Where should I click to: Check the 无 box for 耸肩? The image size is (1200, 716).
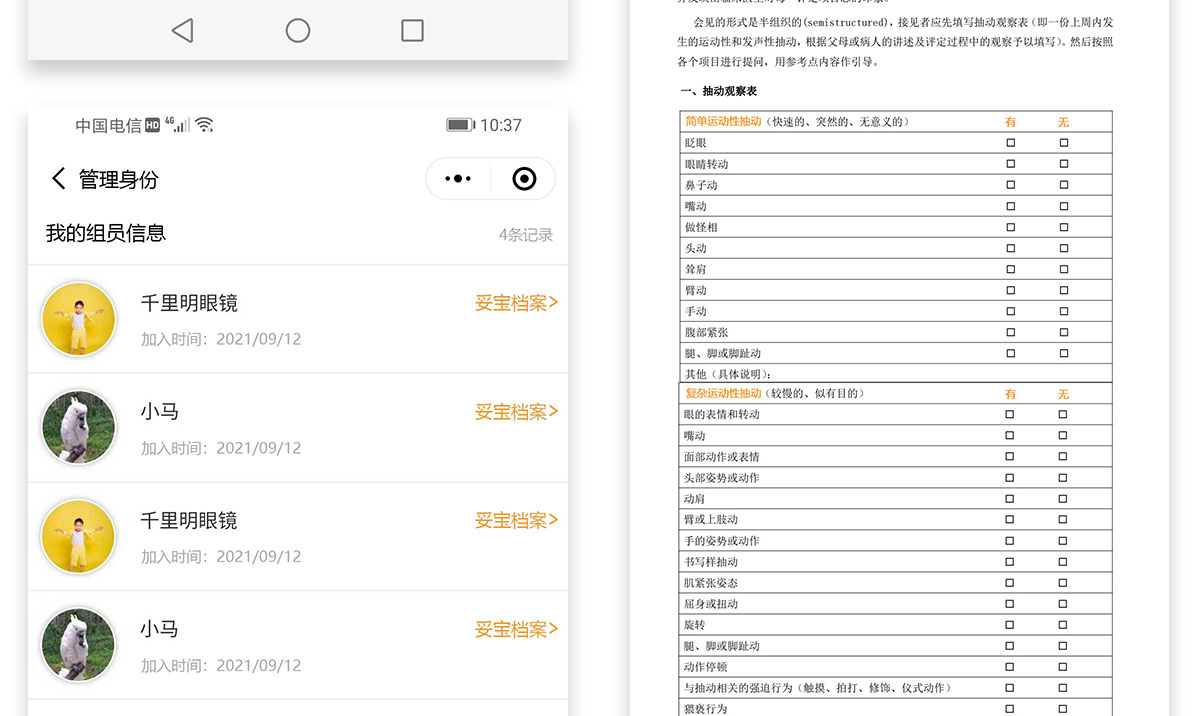click(x=1063, y=269)
